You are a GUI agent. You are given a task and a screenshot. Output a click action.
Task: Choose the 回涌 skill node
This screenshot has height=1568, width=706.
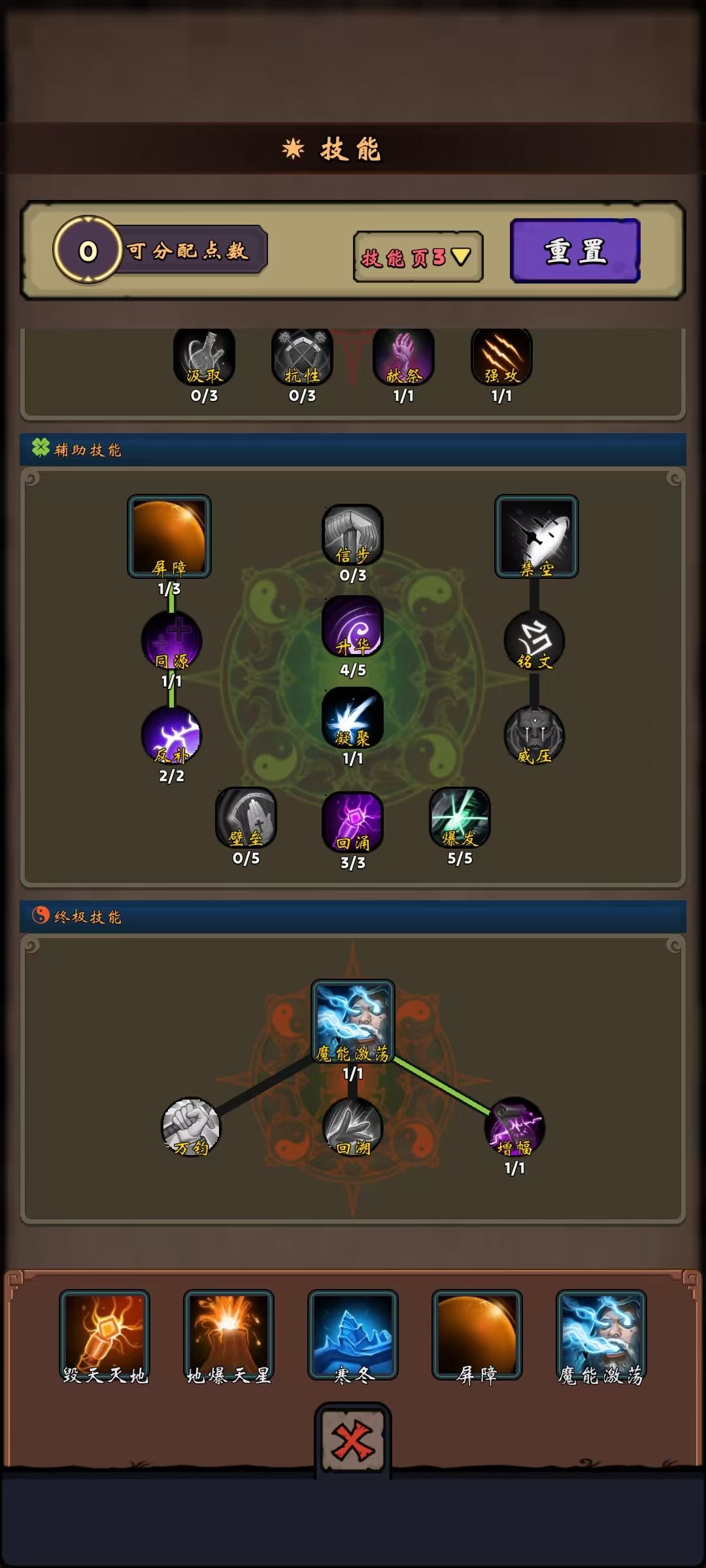click(352, 822)
